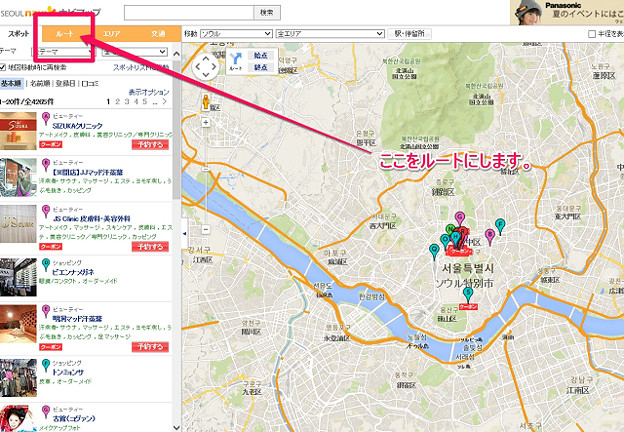
Task: Click the list scroll-down arrow
Action: click(x=177, y=427)
